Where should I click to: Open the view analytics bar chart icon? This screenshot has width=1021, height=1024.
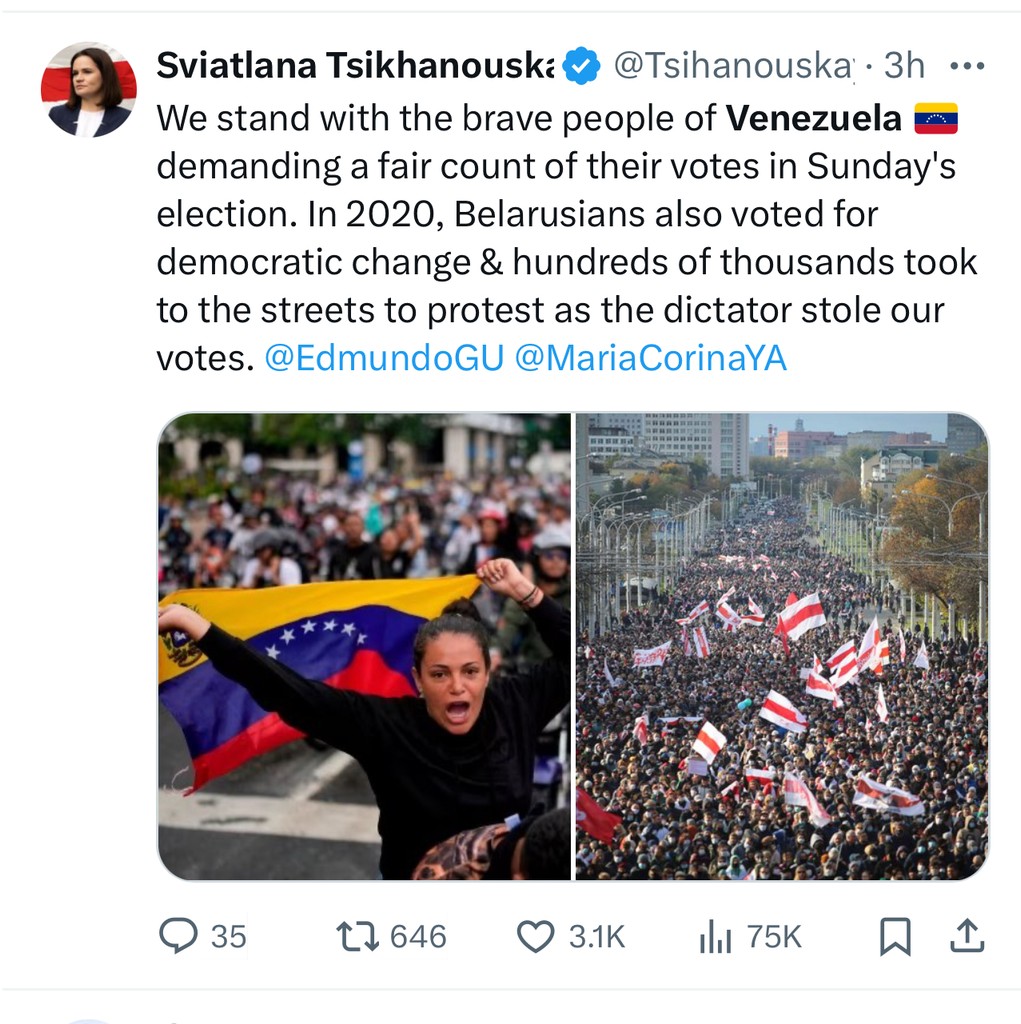(x=715, y=936)
